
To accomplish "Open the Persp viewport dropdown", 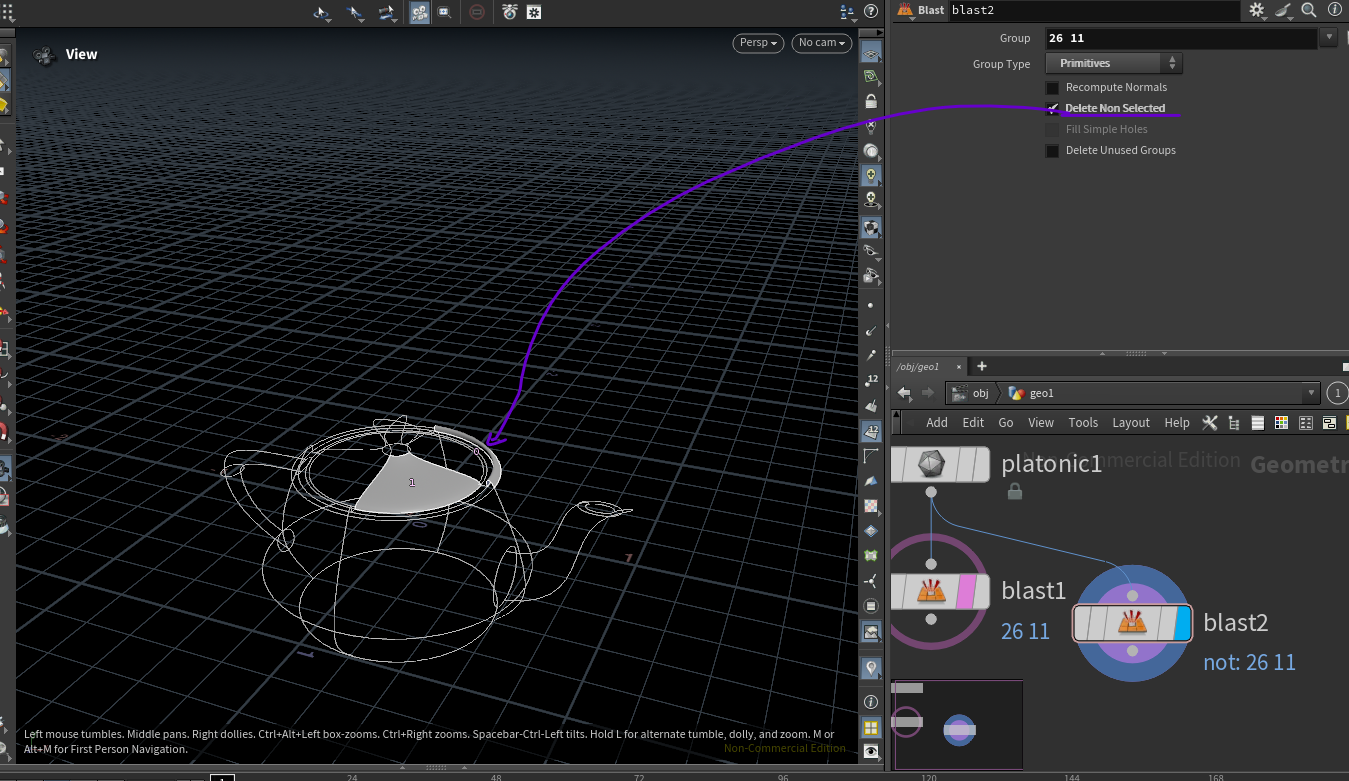I will click(x=758, y=43).
